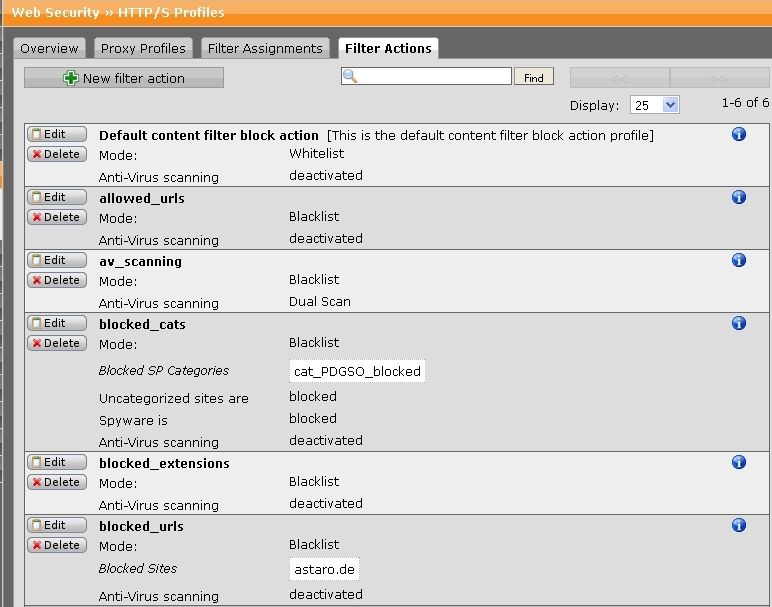Screen dimensions: 772x607
Task: Click the next page >> button
Action: 719,78
